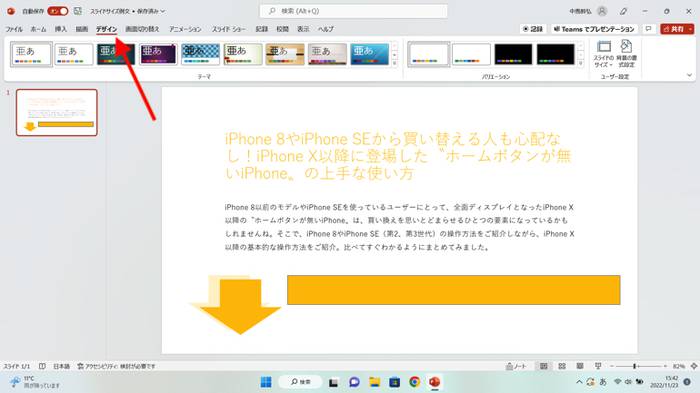The image size is (700, 393).
Task: Click the body paragraph text on the slide
Action: coord(400,227)
